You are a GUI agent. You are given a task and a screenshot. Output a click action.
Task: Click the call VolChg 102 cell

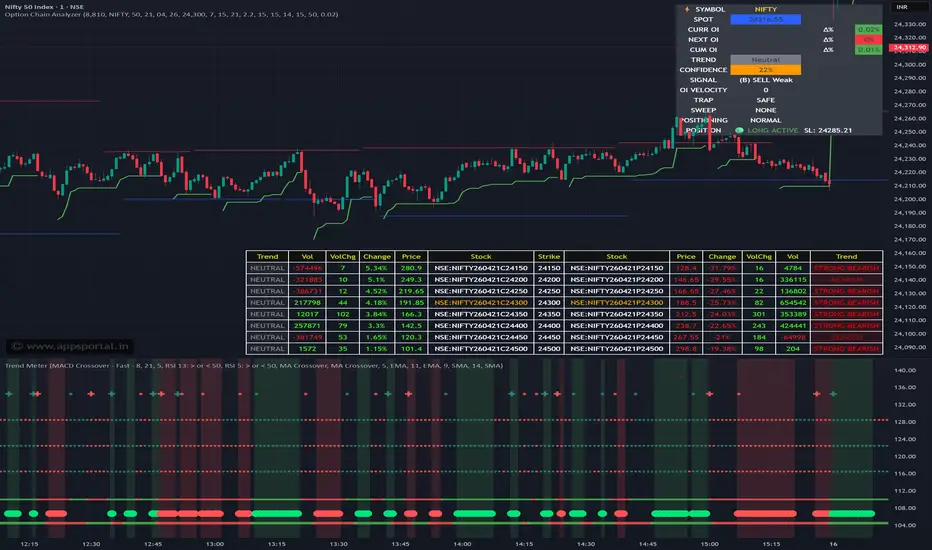(x=342, y=314)
